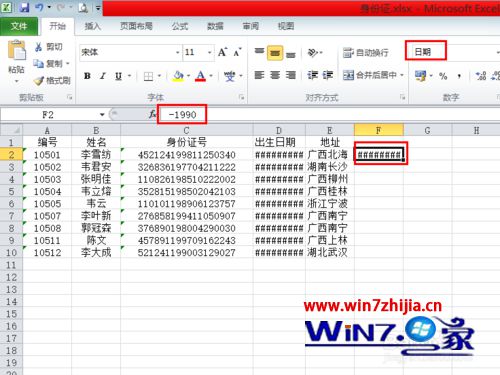This screenshot has width=500, height=375.
Task: Expand the Name Box dropdown arrow
Action: 102,115
